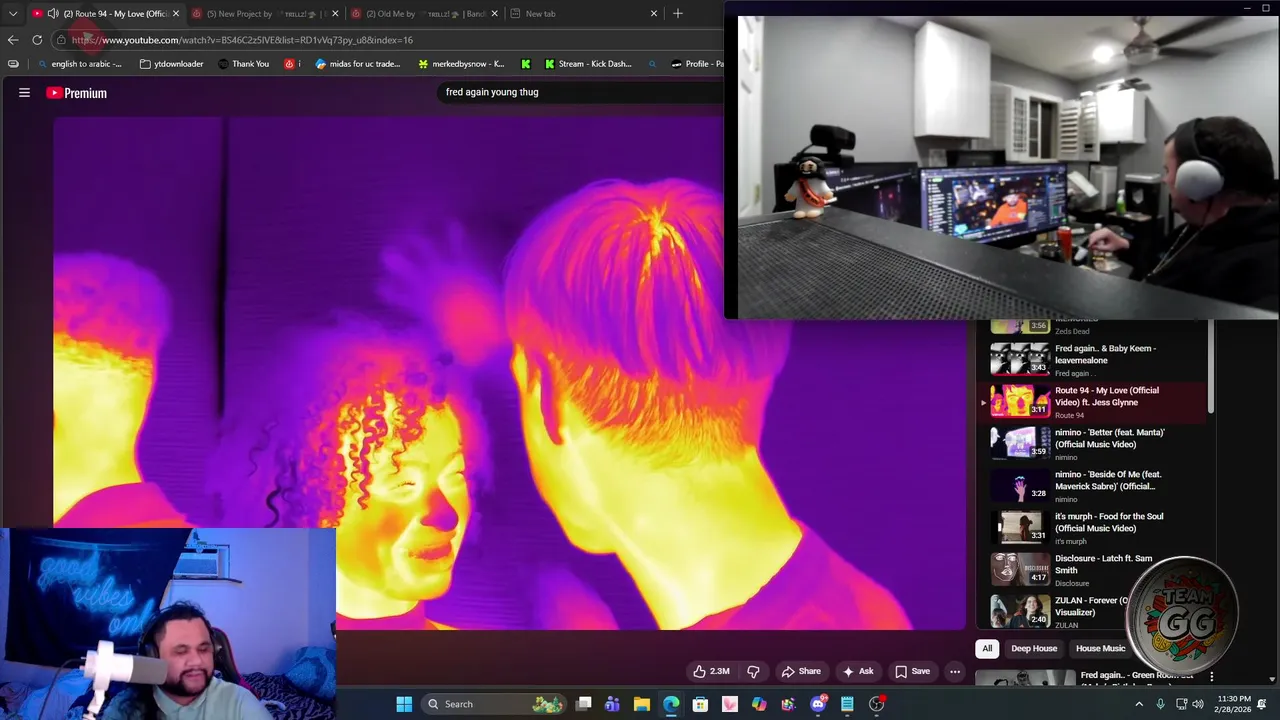This screenshot has height=720, width=1280.
Task: Open File Explorer from taskbar
Action: 642,704
